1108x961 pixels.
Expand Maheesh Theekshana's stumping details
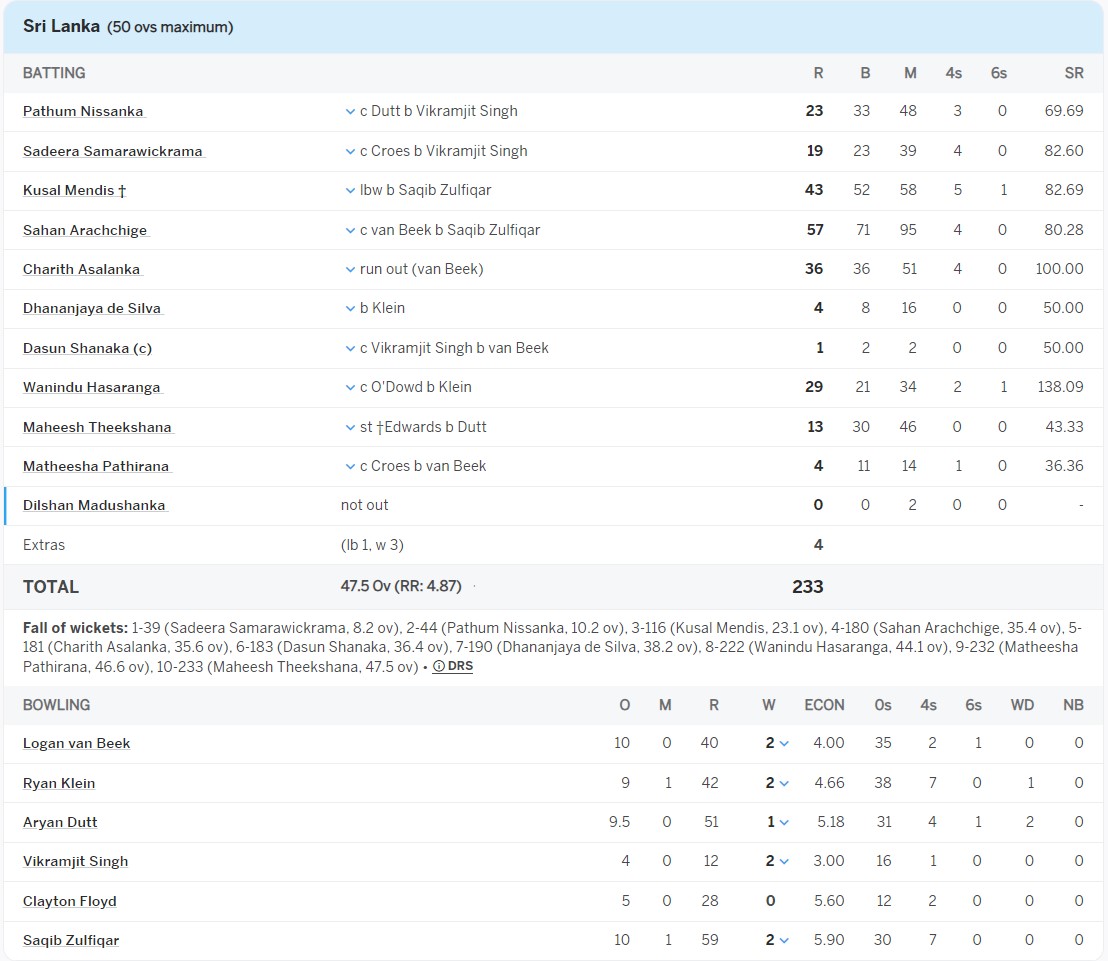tap(350, 427)
